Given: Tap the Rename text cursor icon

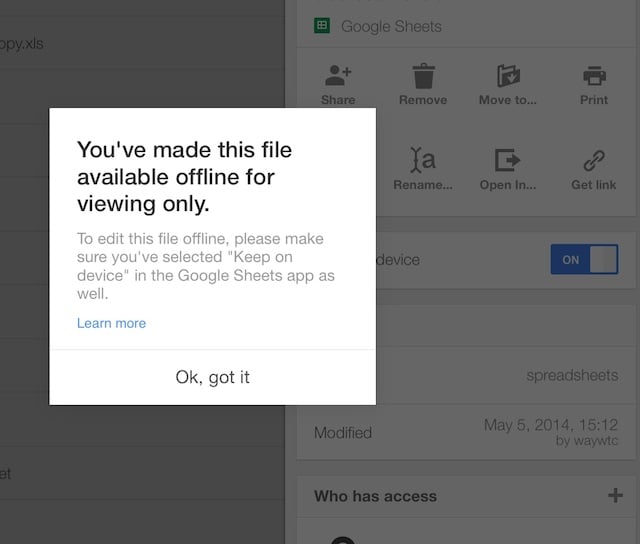Looking at the screenshot, I should click(423, 160).
